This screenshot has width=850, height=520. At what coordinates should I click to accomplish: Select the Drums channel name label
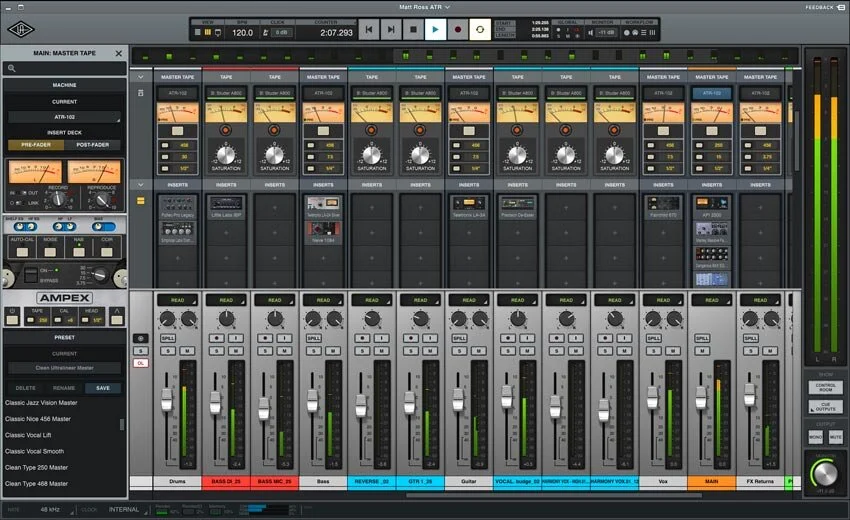pos(178,482)
